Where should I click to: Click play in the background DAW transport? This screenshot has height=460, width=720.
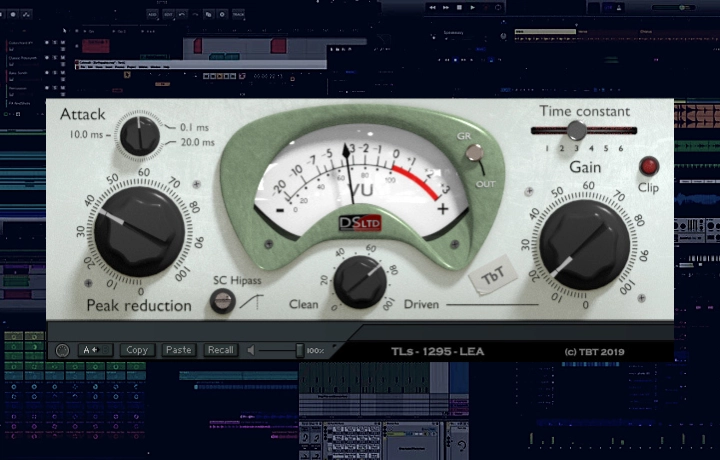click(472, 7)
